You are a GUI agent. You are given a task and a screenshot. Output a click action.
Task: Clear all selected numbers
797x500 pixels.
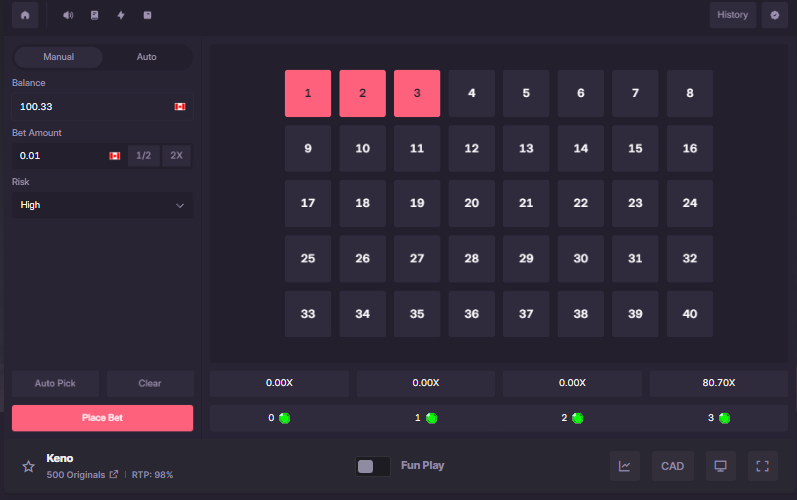point(150,384)
